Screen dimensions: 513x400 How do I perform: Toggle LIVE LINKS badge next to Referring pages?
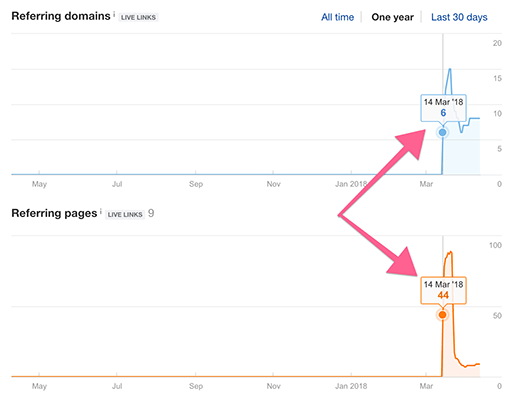(125, 214)
